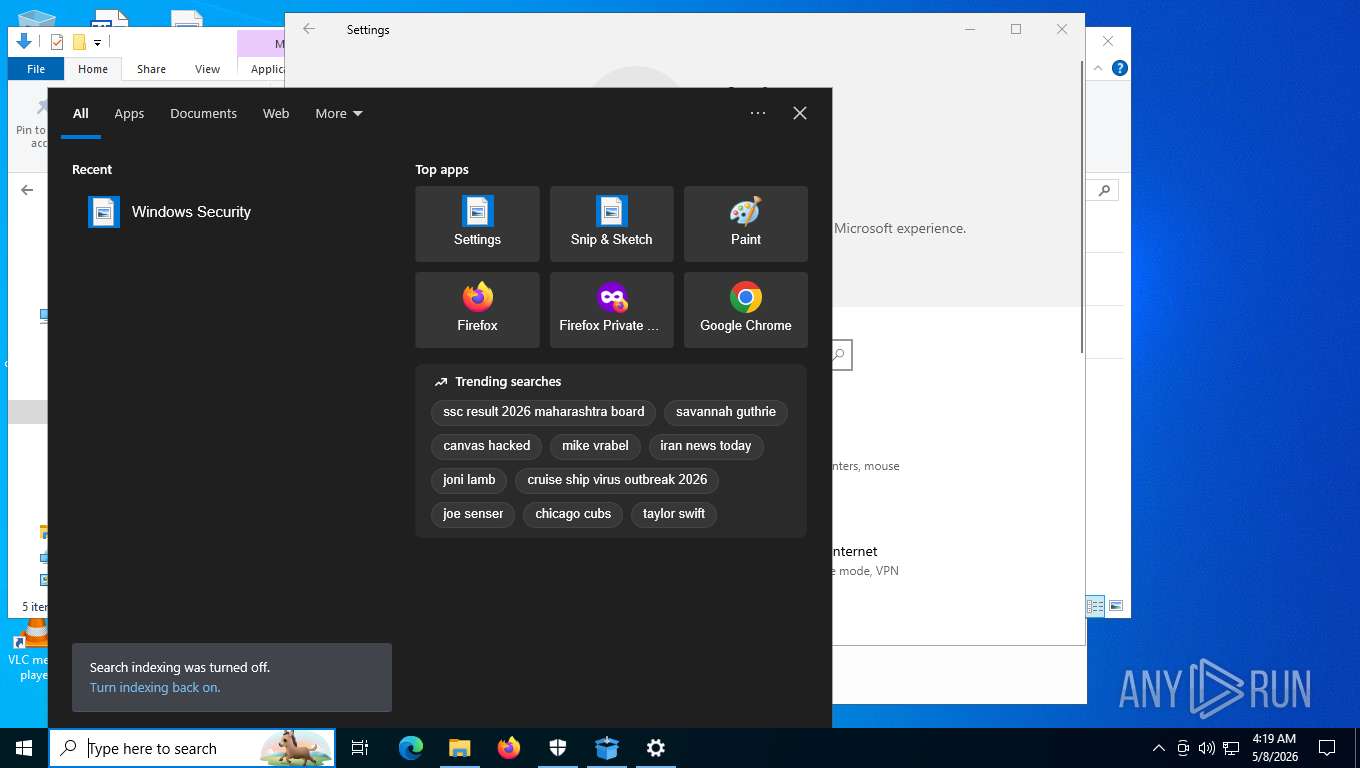Image resolution: width=1360 pixels, height=768 pixels.
Task: Switch to details view in Explorer
Action: click(1095, 606)
